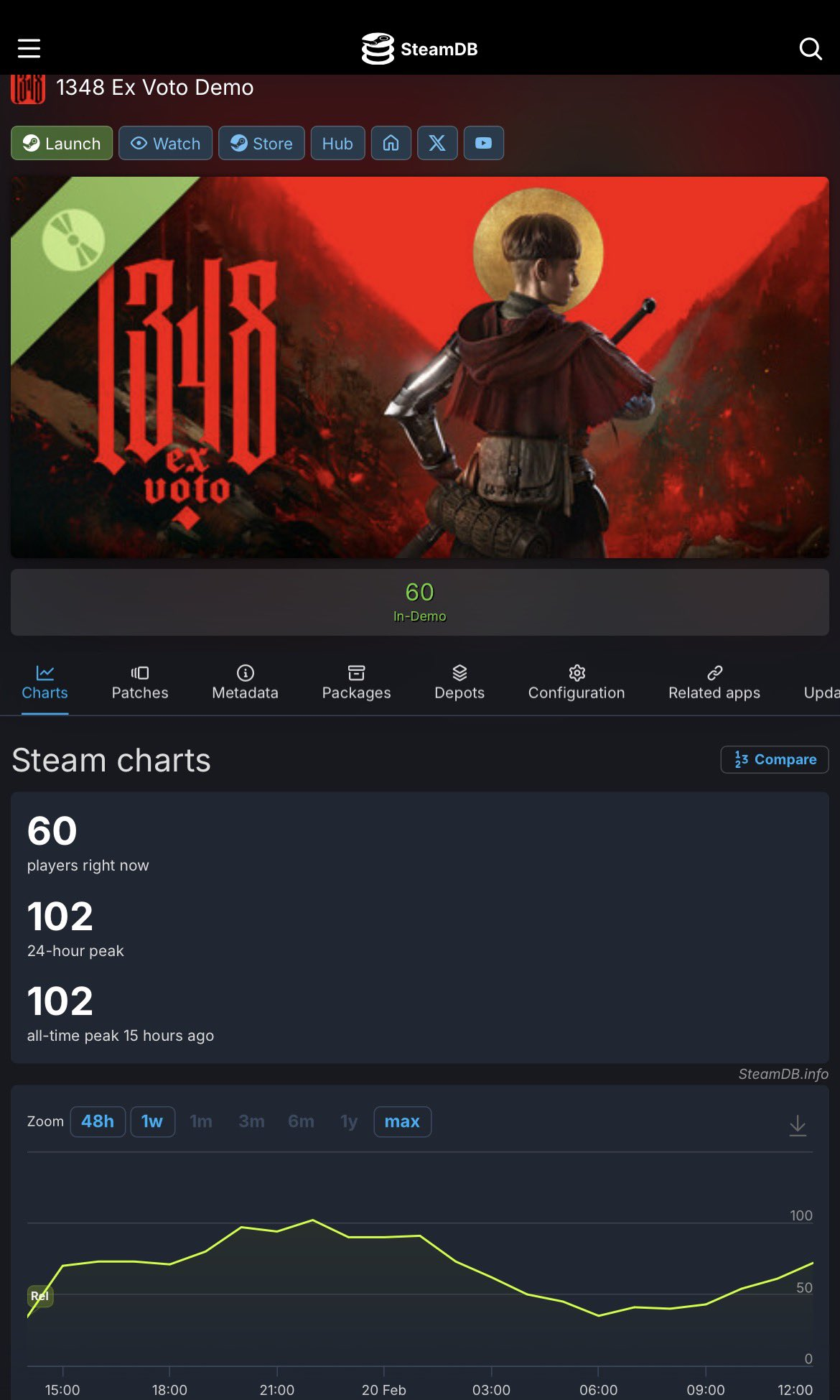Switch to the Patches tab
Viewport: 840px width, 1400px height.
tap(140, 683)
